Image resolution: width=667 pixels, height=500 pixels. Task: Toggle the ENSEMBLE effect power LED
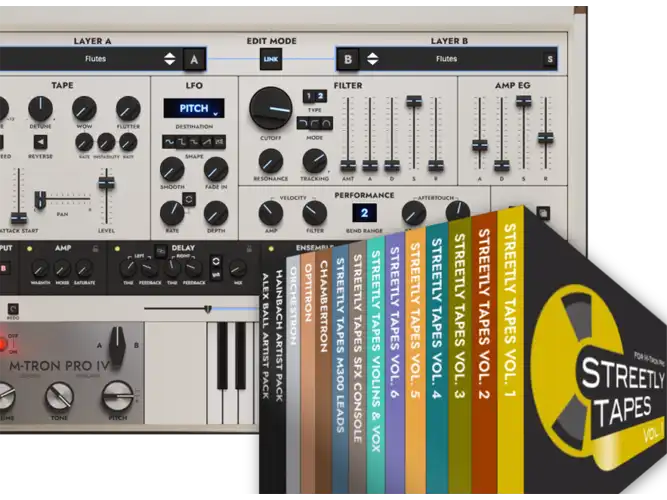pos(271,249)
